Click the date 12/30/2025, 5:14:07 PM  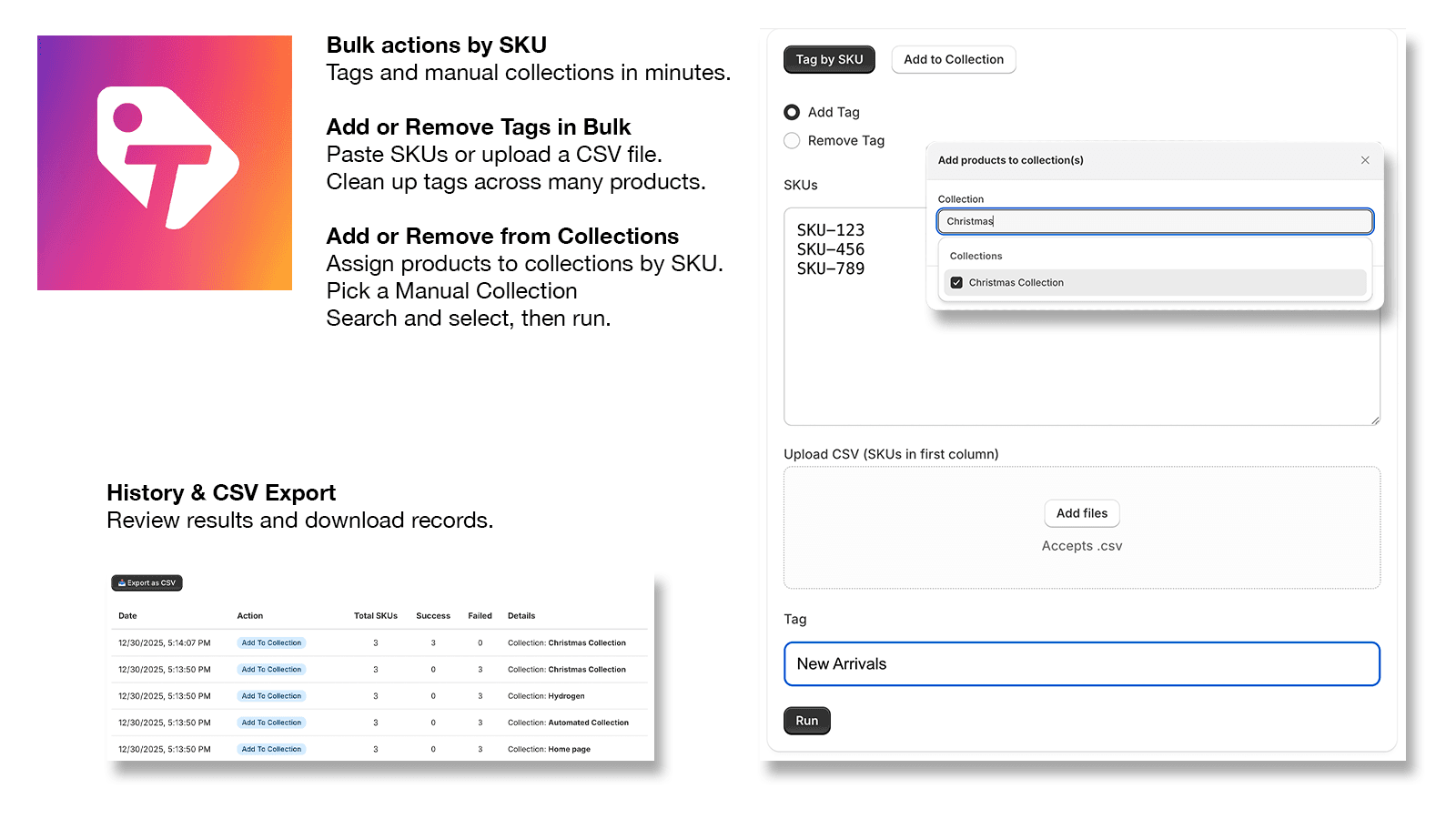(164, 643)
